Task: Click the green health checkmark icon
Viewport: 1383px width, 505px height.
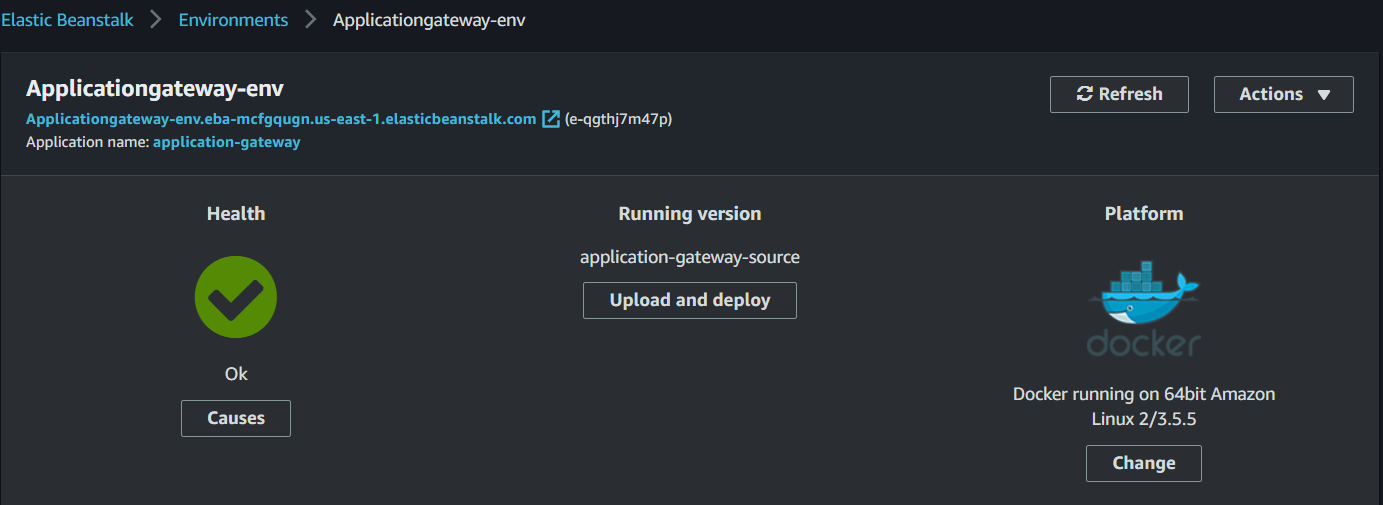Action: (236, 297)
